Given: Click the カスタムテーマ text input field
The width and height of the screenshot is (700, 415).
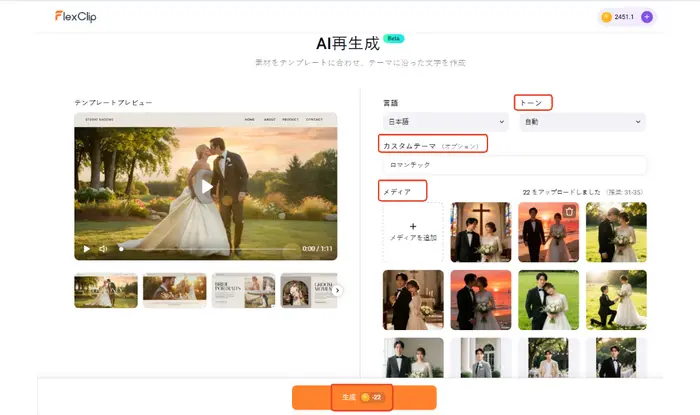Looking at the screenshot, I should [x=514, y=164].
